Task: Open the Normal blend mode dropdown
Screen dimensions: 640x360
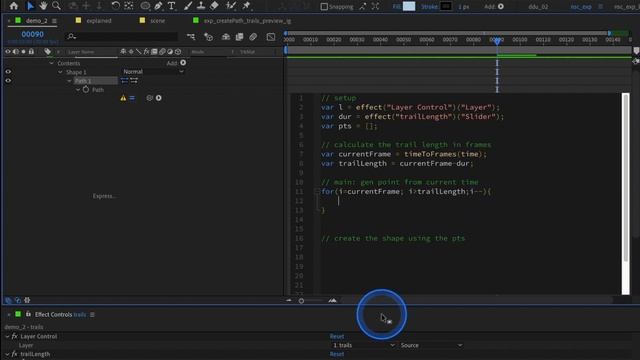Action: tap(153, 72)
